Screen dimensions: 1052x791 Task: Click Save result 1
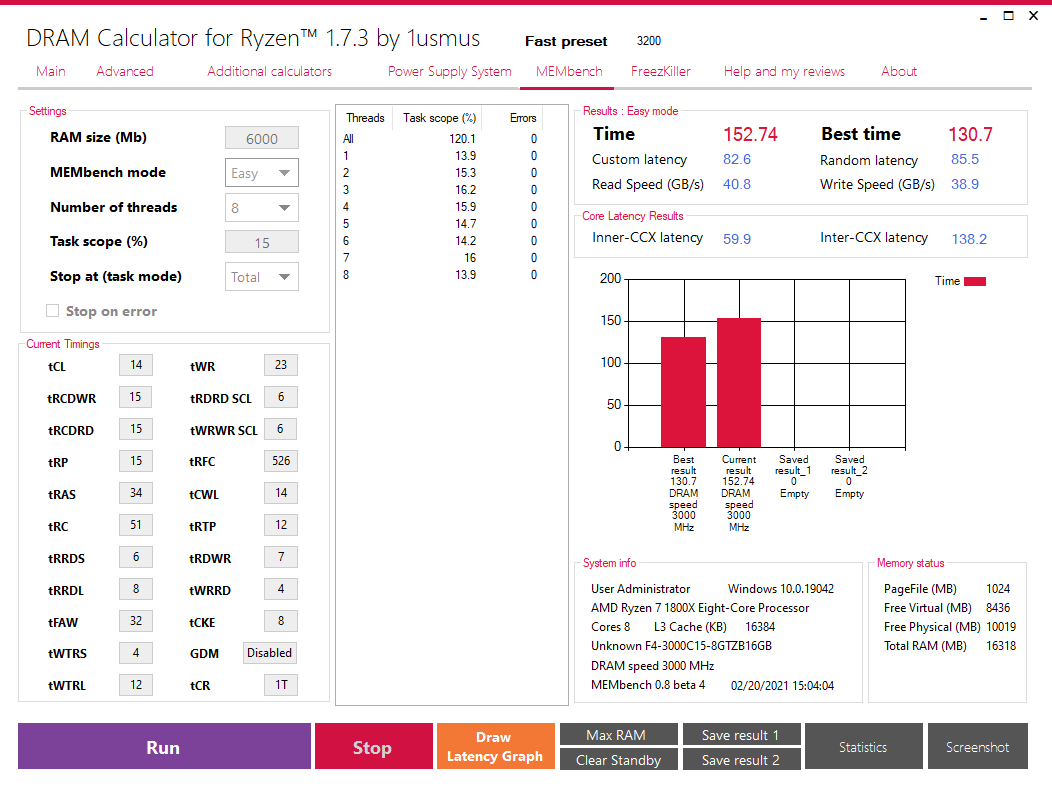coord(740,735)
